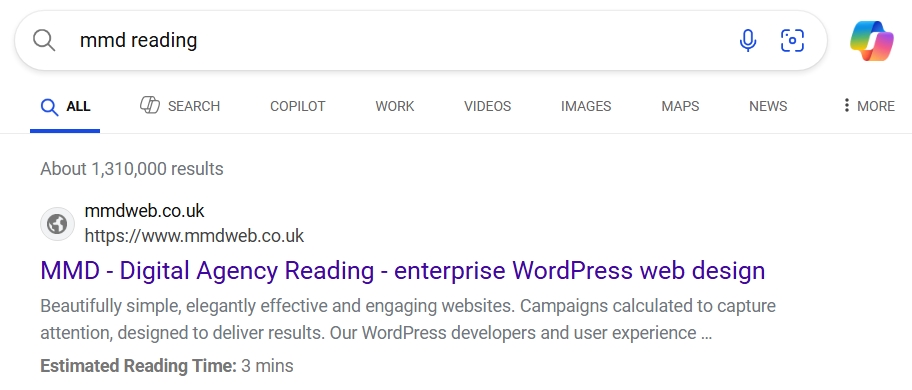Viewport: 912px width, 390px height.
Task: Click the mmdweb.co.uk globe favicon
Action: tap(57, 224)
